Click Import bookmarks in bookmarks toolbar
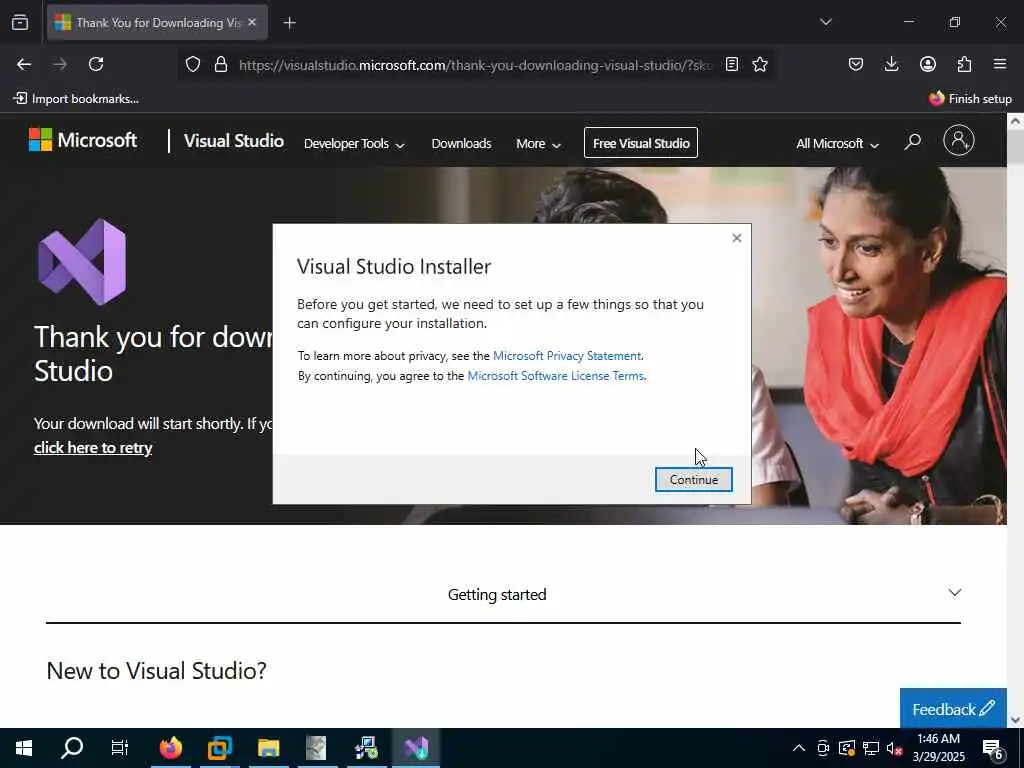This screenshot has width=1024, height=768. [76, 99]
